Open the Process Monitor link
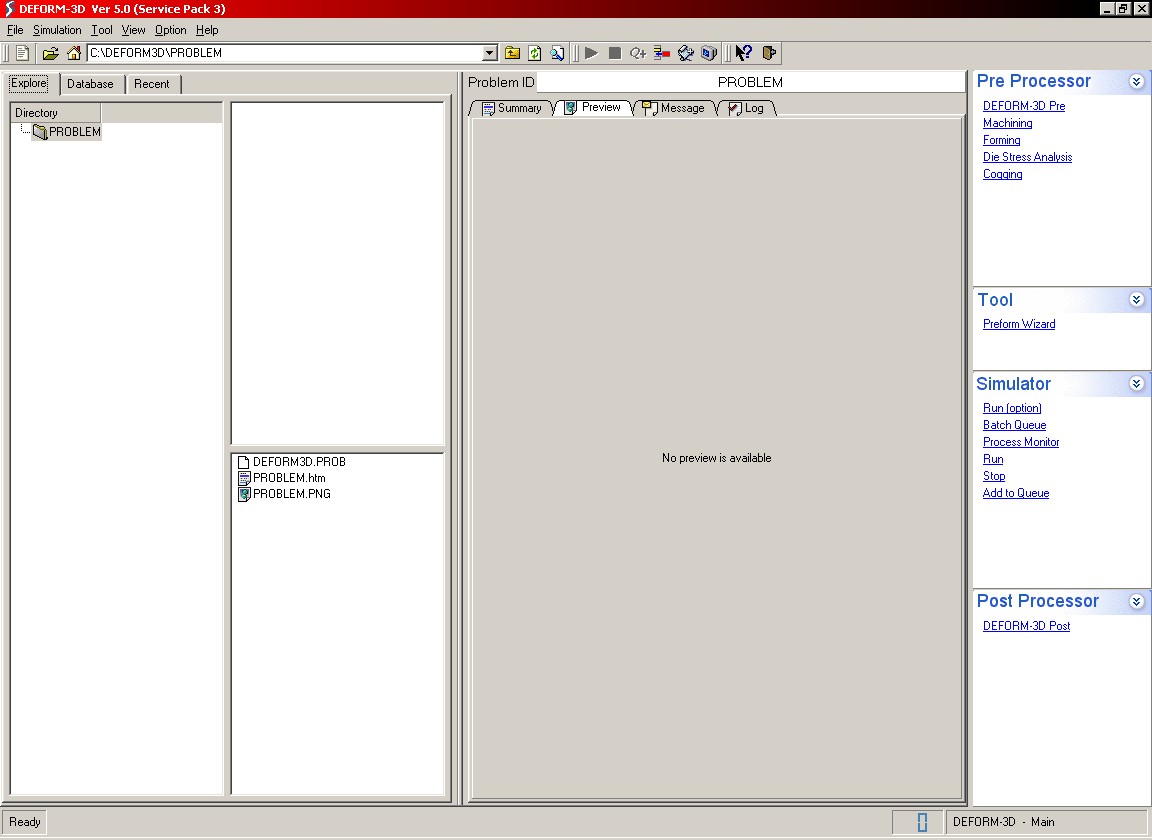1152x840 pixels. pos(1020,442)
